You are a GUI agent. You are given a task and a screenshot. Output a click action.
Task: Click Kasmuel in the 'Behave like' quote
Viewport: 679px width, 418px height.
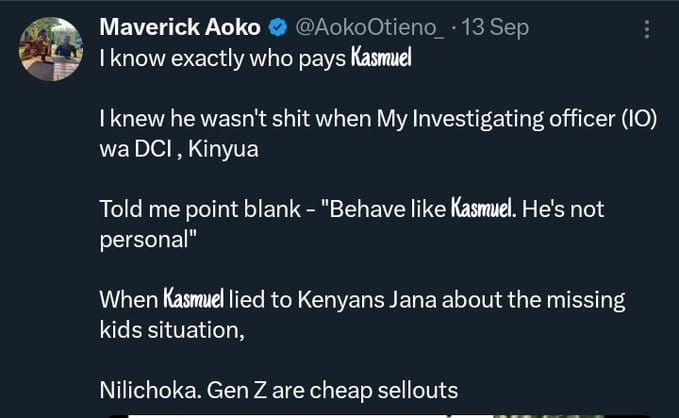coord(483,208)
